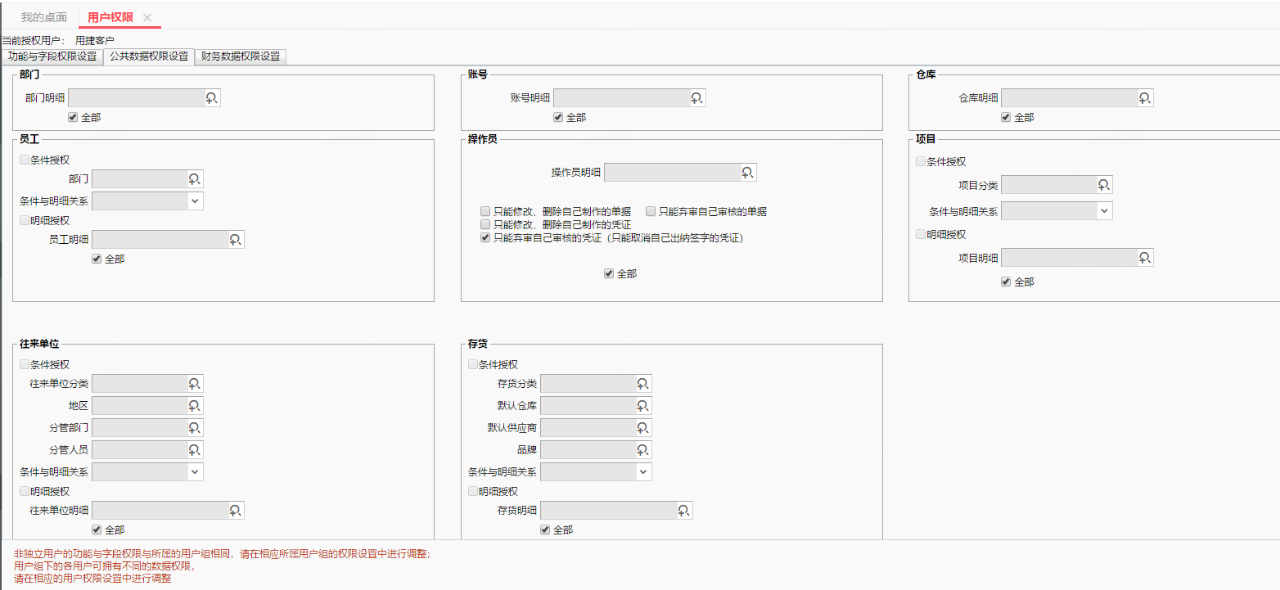
Task: Click the magnifier icon for 存货明细
Action: tap(684, 511)
